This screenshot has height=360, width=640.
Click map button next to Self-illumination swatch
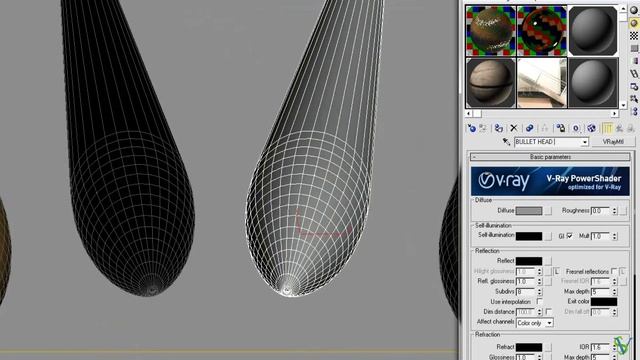[548, 236]
